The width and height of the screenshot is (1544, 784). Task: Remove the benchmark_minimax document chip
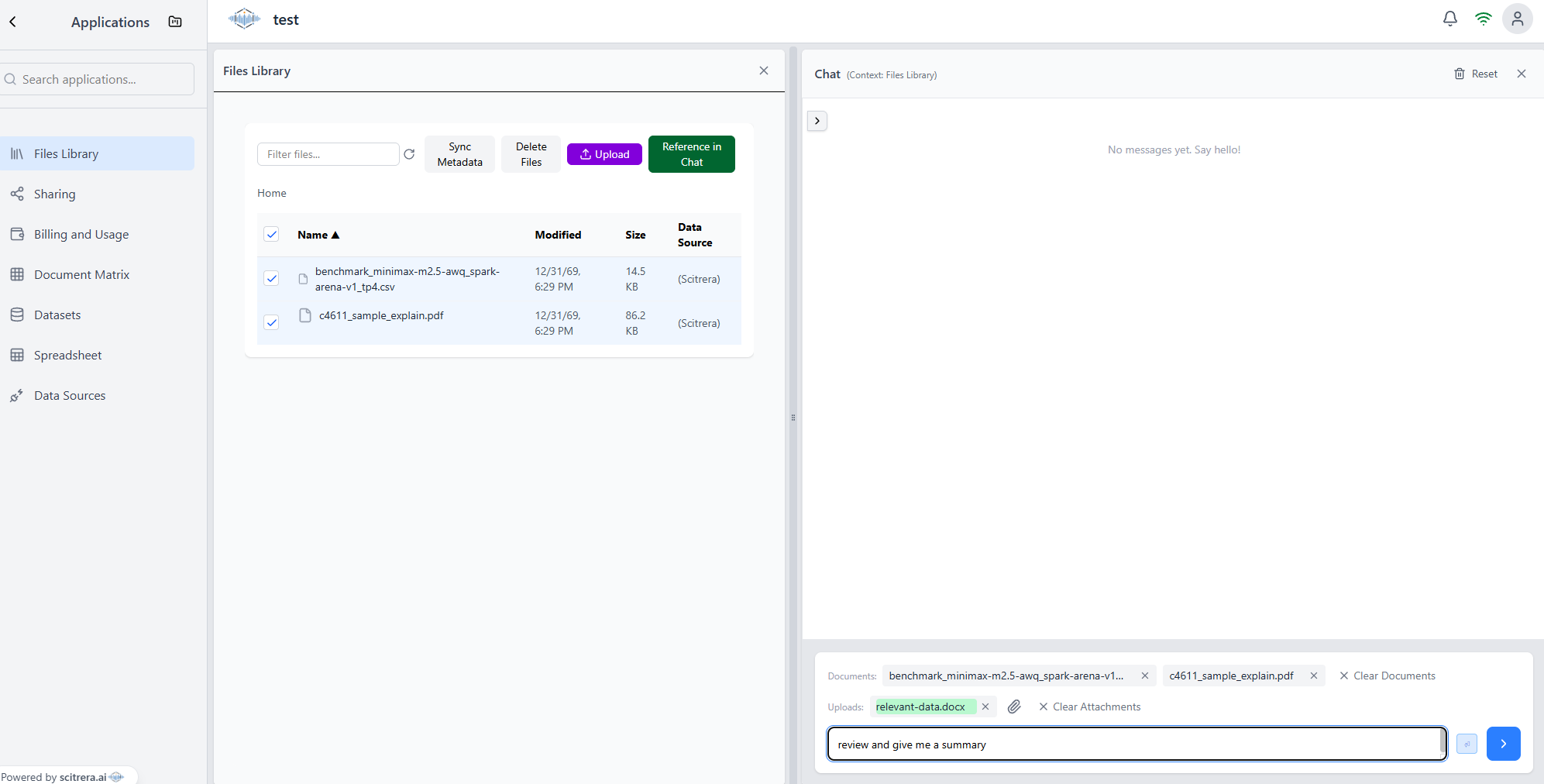(1145, 676)
